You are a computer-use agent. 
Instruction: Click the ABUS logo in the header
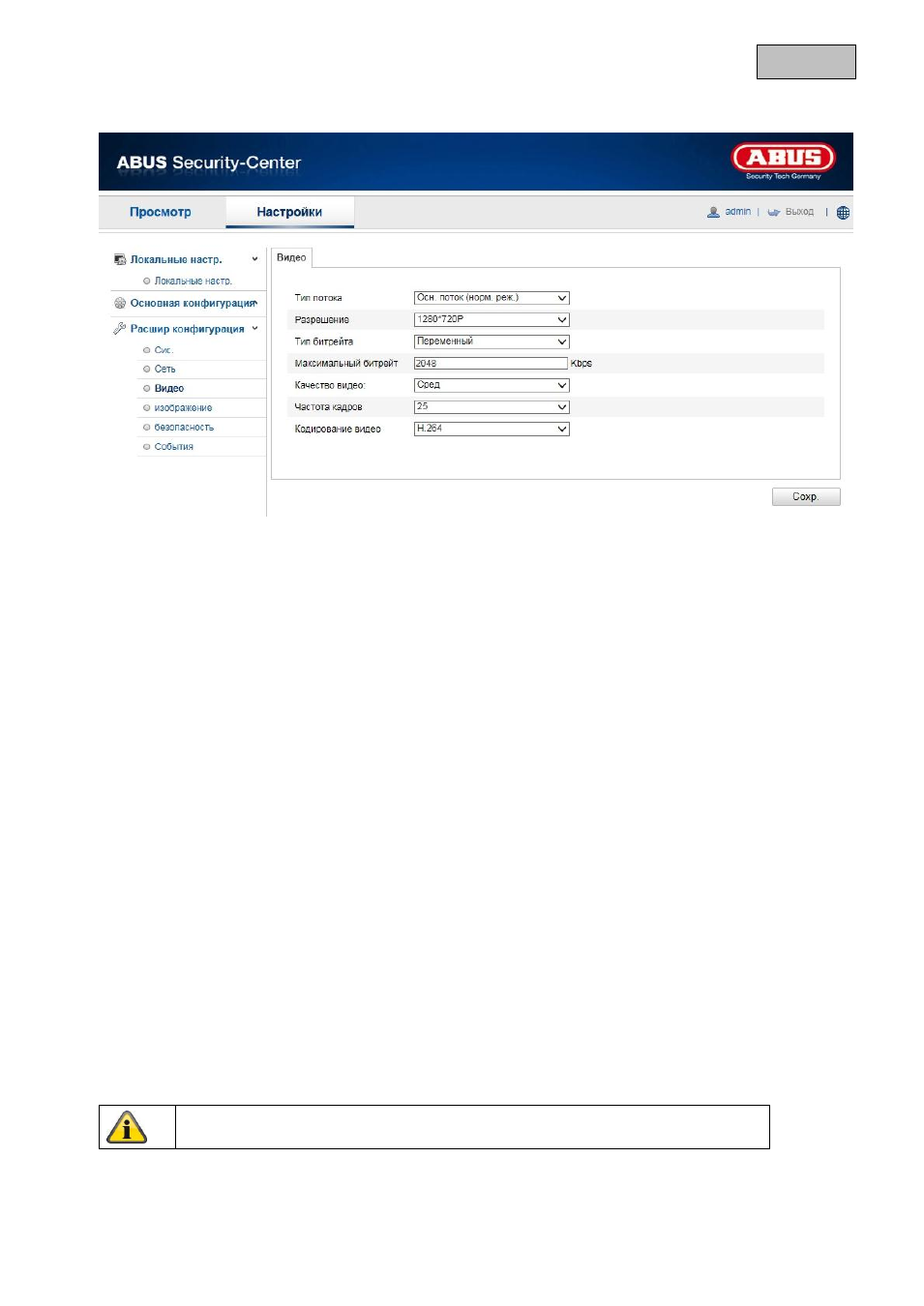[x=784, y=160]
